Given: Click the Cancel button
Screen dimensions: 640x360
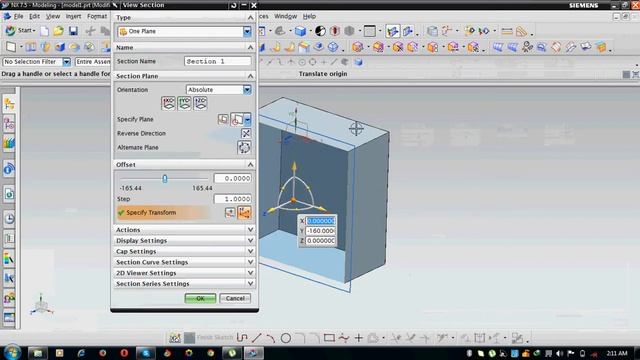Looking at the screenshot, I should pos(235,298).
